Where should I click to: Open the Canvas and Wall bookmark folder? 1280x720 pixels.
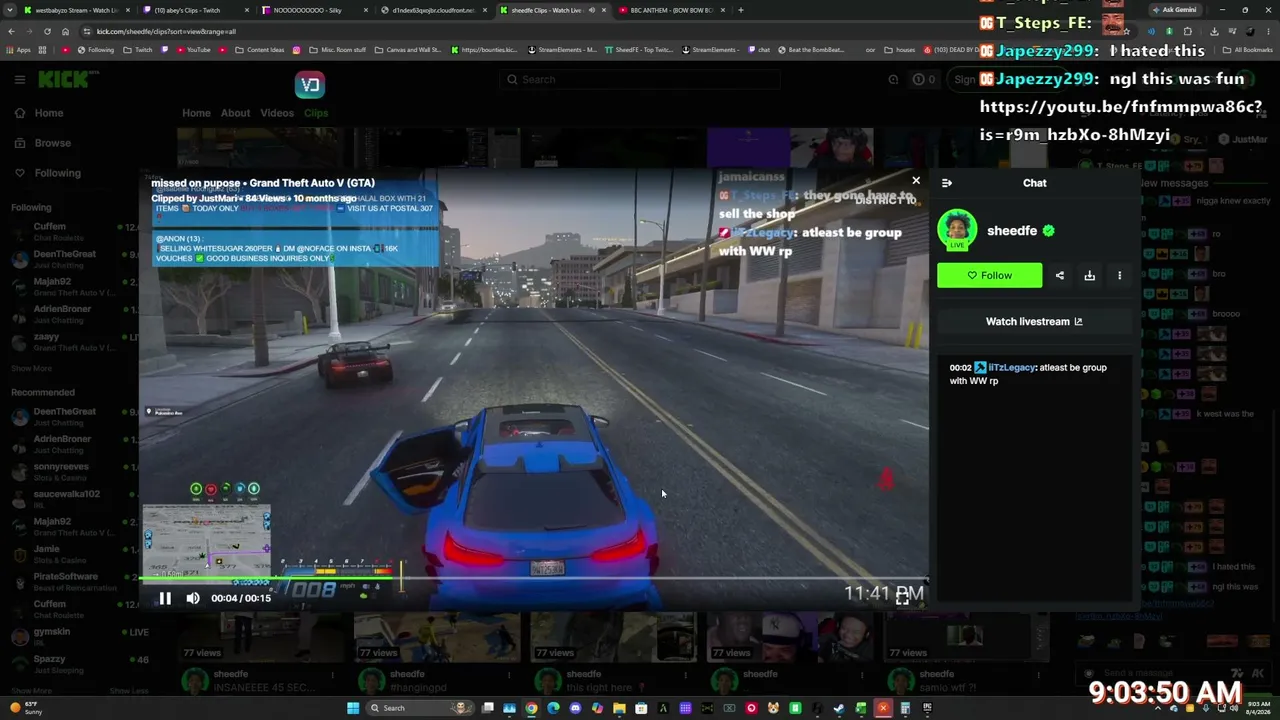coord(407,50)
